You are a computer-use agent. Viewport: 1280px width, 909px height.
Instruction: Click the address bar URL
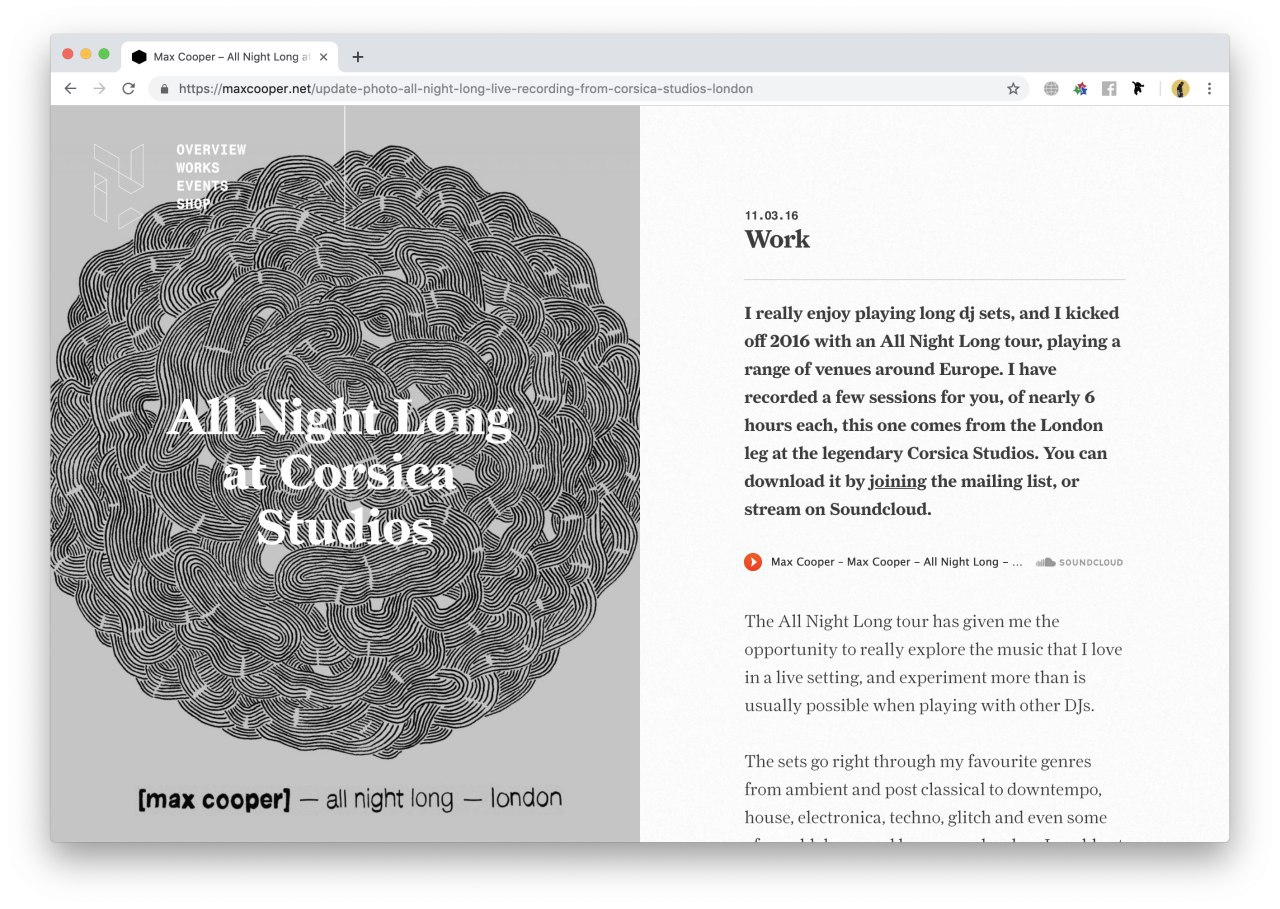(x=466, y=89)
